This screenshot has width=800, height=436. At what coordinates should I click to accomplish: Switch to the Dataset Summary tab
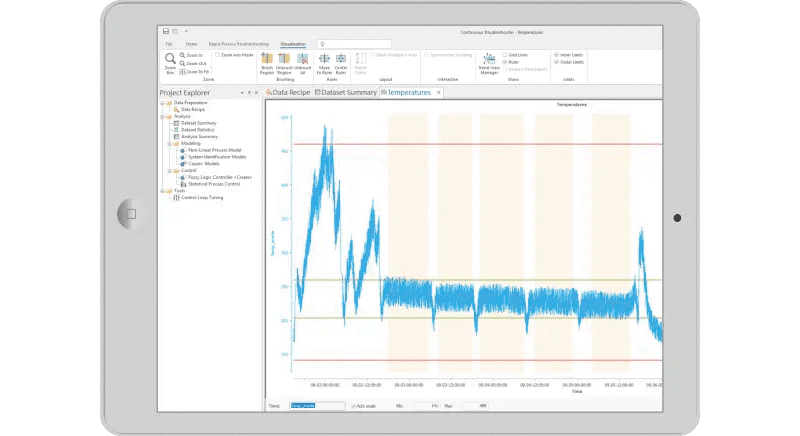click(x=346, y=93)
